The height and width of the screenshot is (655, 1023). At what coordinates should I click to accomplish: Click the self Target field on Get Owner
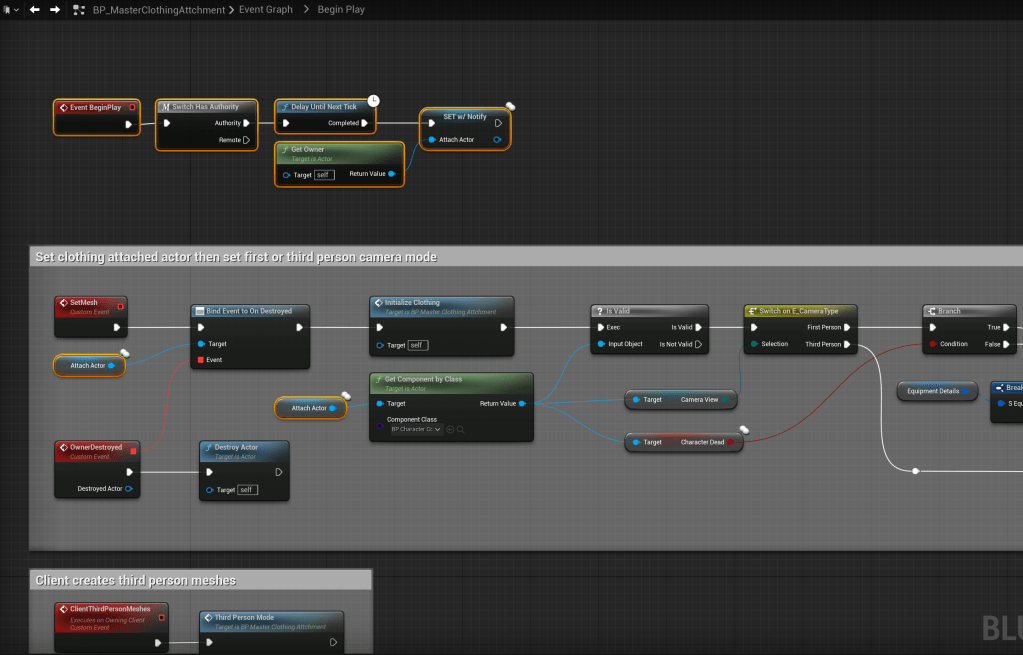(324, 175)
